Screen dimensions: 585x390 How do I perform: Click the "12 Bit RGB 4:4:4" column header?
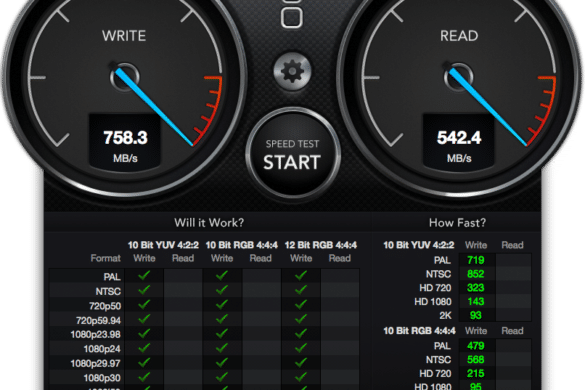tap(320, 245)
